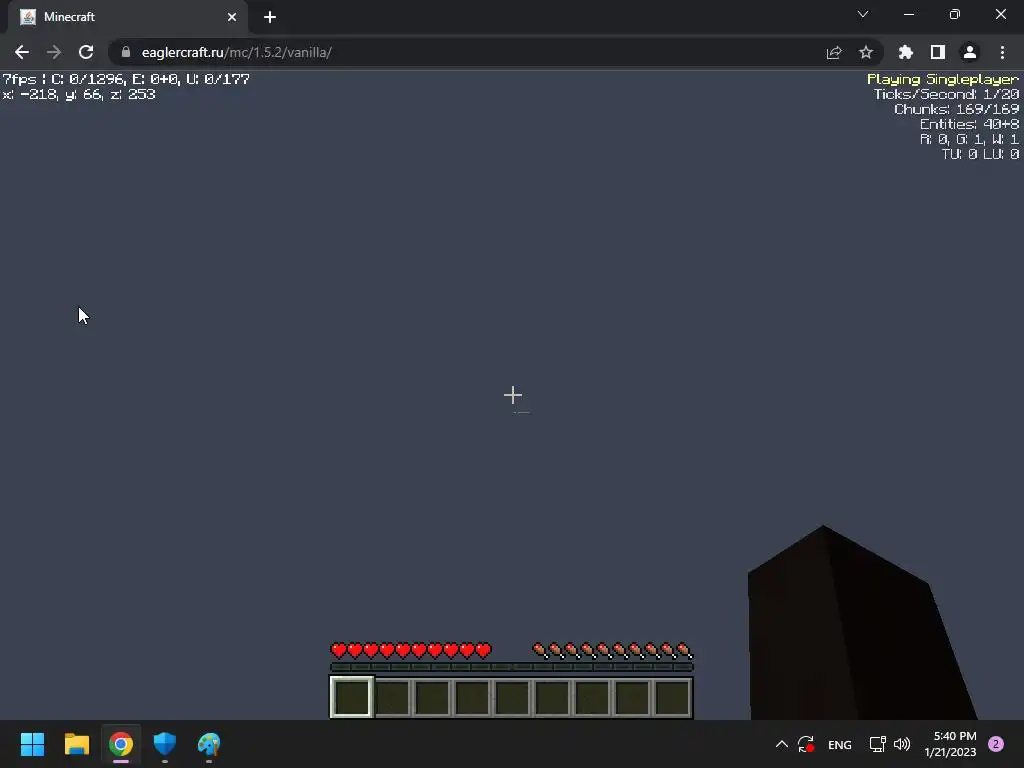The width and height of the screenshot is (1024, 768).
Task: Switch the ENG input language
Action: point(840,744)
